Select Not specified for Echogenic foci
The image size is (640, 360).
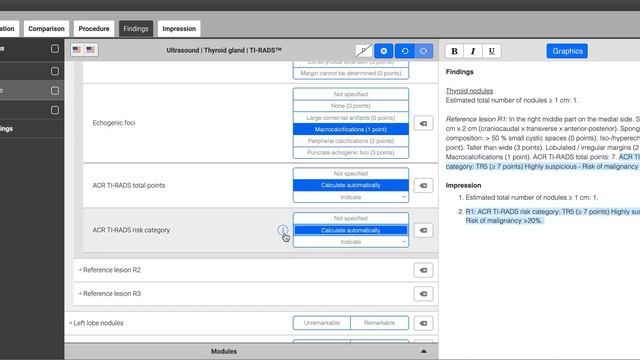click(x=351, y=94)
